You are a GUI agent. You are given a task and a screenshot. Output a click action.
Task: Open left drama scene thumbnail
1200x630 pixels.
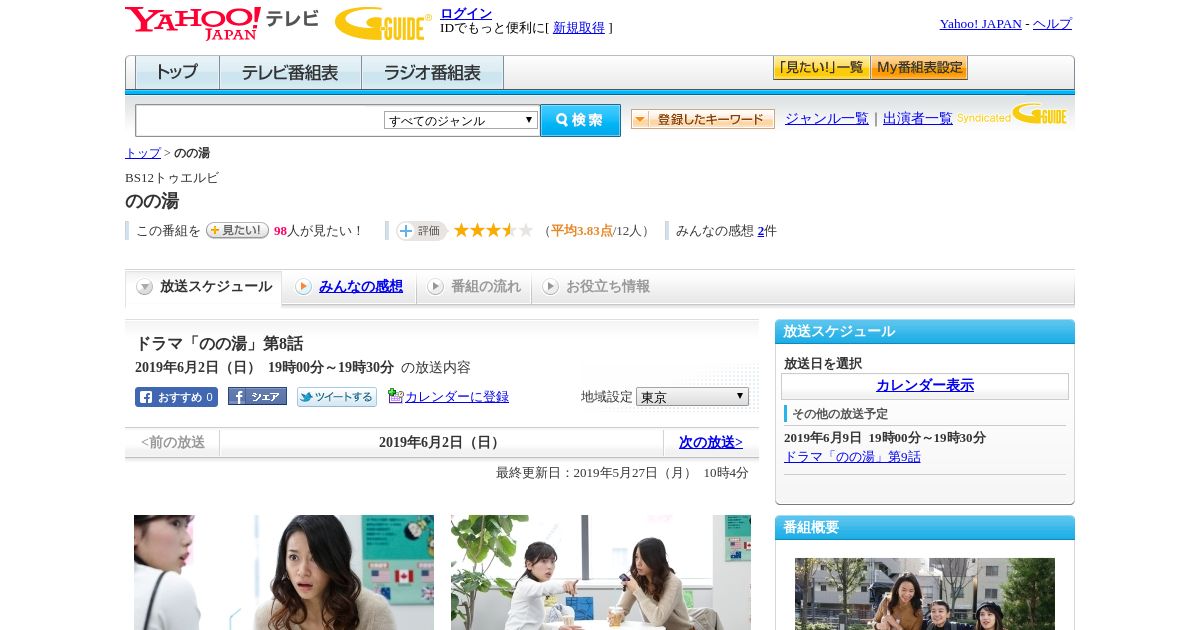point(284,572)
